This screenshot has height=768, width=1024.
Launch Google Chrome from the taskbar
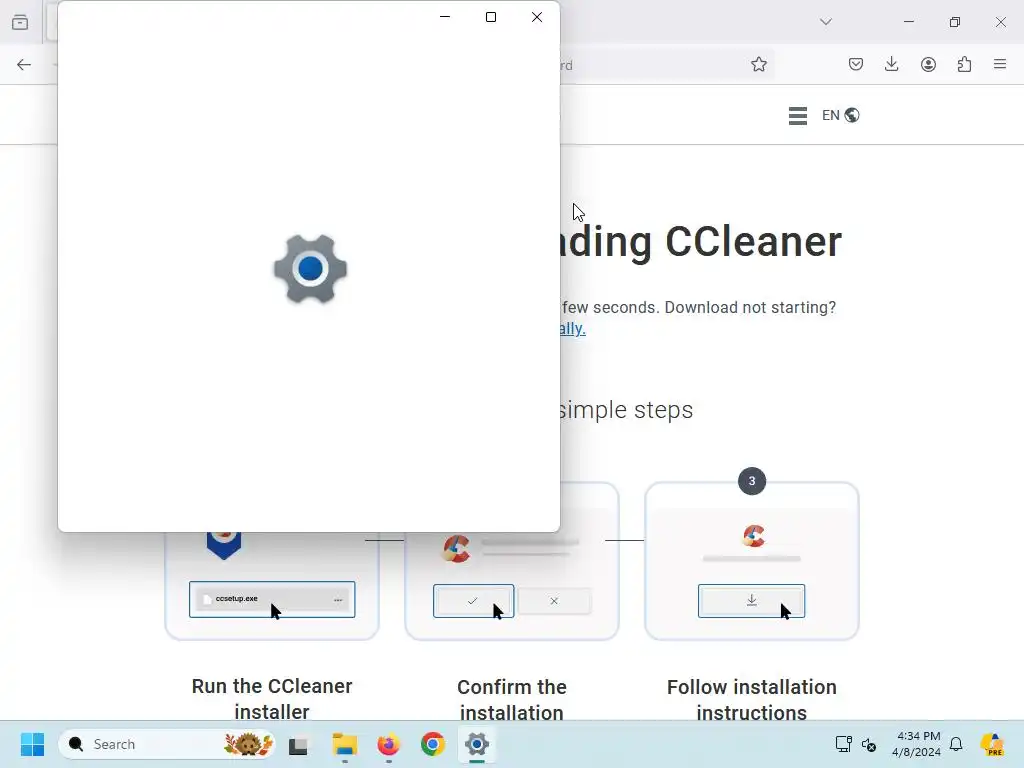[432, 744]
